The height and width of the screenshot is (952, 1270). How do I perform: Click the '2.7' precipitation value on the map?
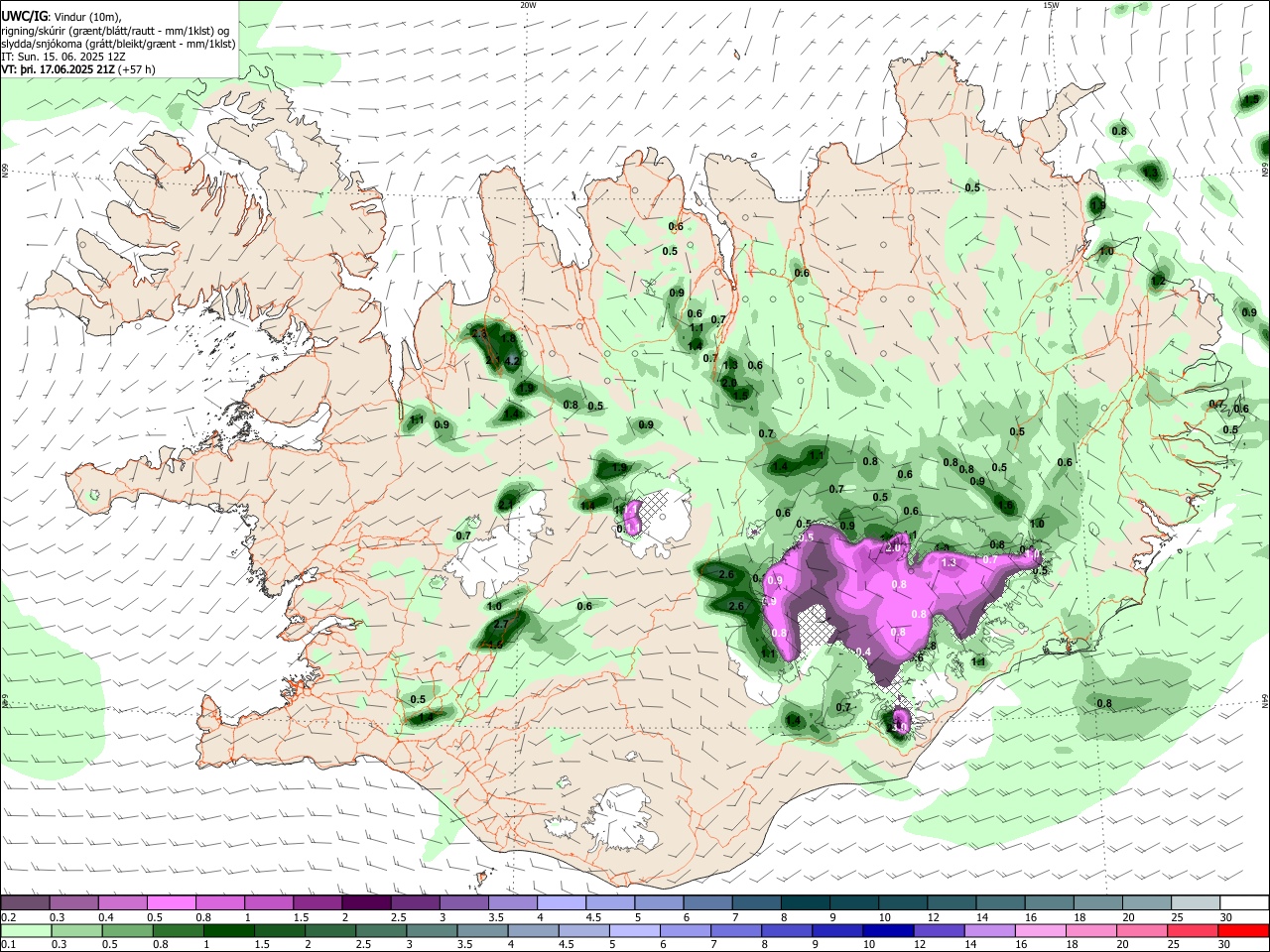[x=501, y=624]
